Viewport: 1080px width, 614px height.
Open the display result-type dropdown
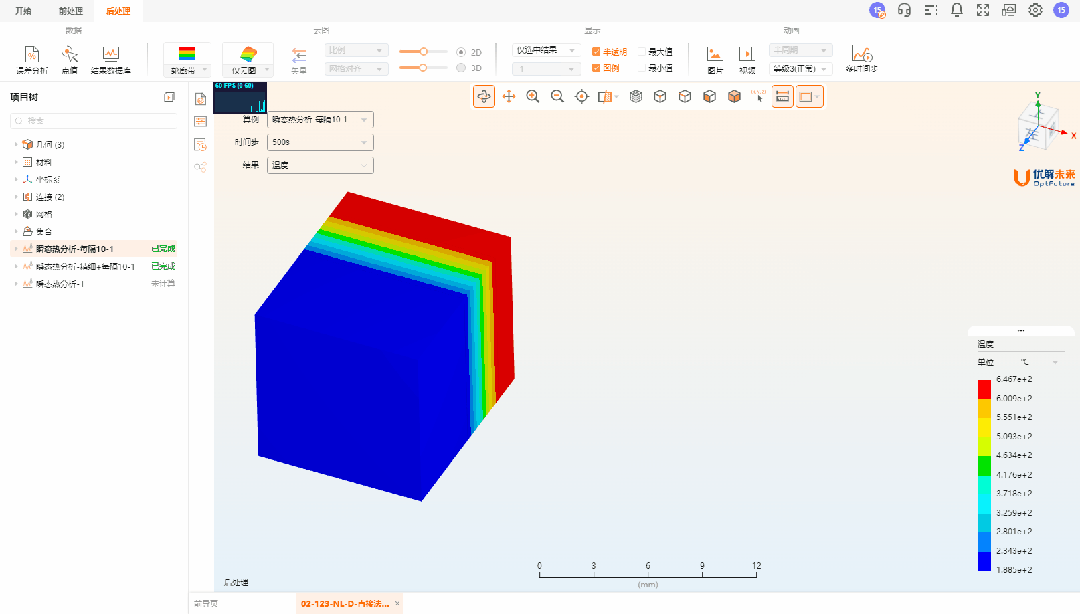tap(545, 50)
